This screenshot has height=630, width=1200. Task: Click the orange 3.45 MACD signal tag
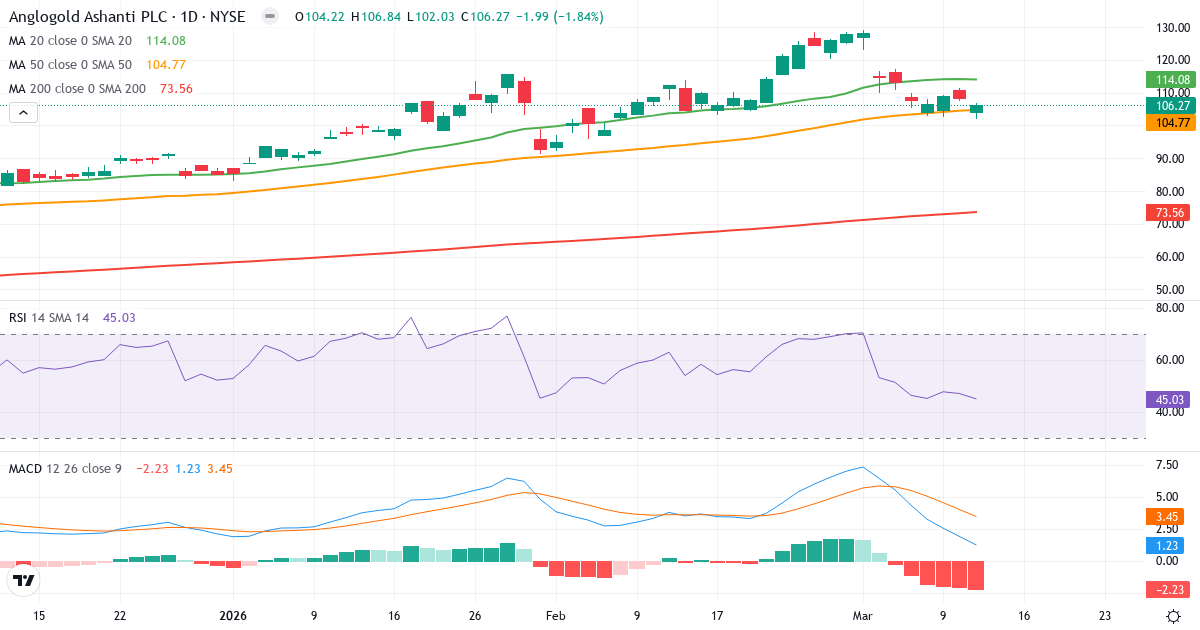pos(1168,515)
